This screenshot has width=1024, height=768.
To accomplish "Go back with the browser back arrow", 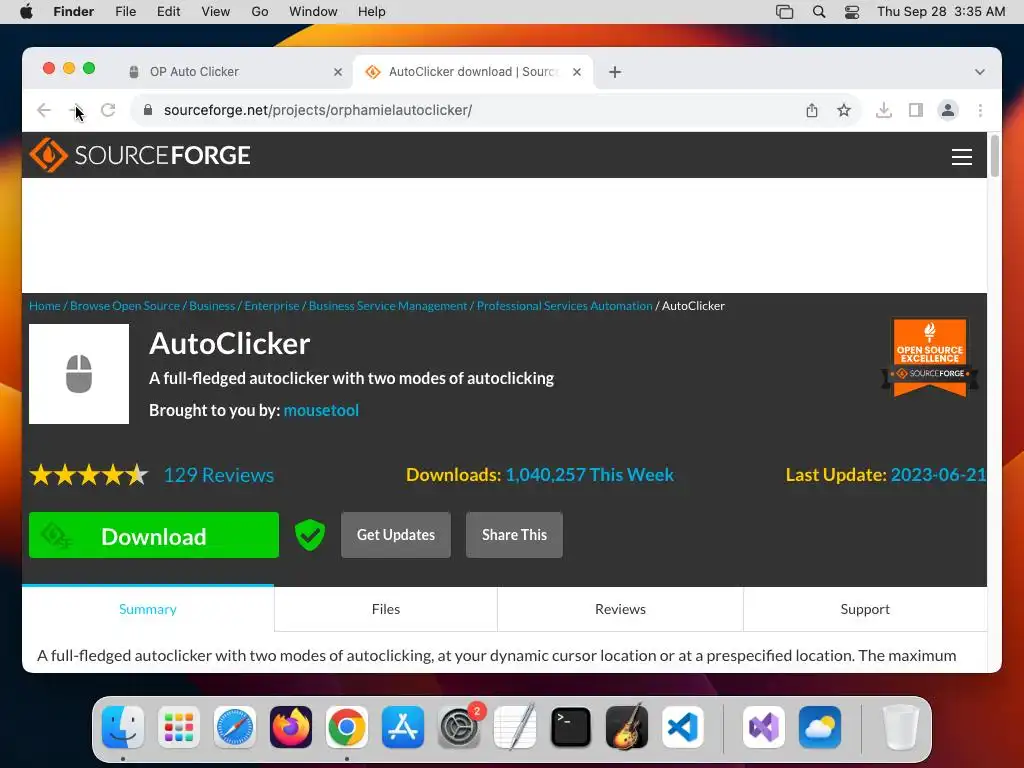I will [x=44, y=110].
